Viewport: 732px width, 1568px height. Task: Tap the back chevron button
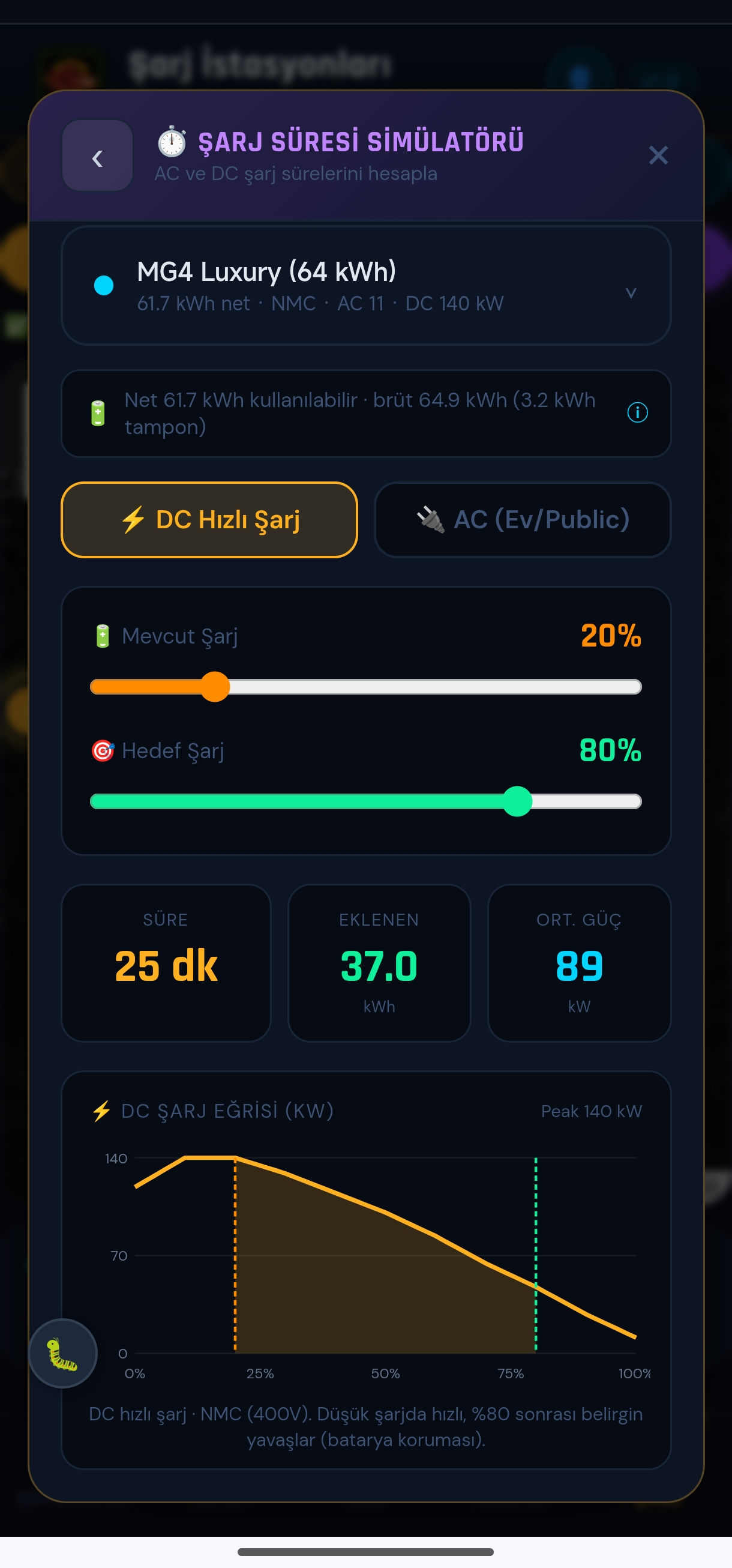coord(97,157)
